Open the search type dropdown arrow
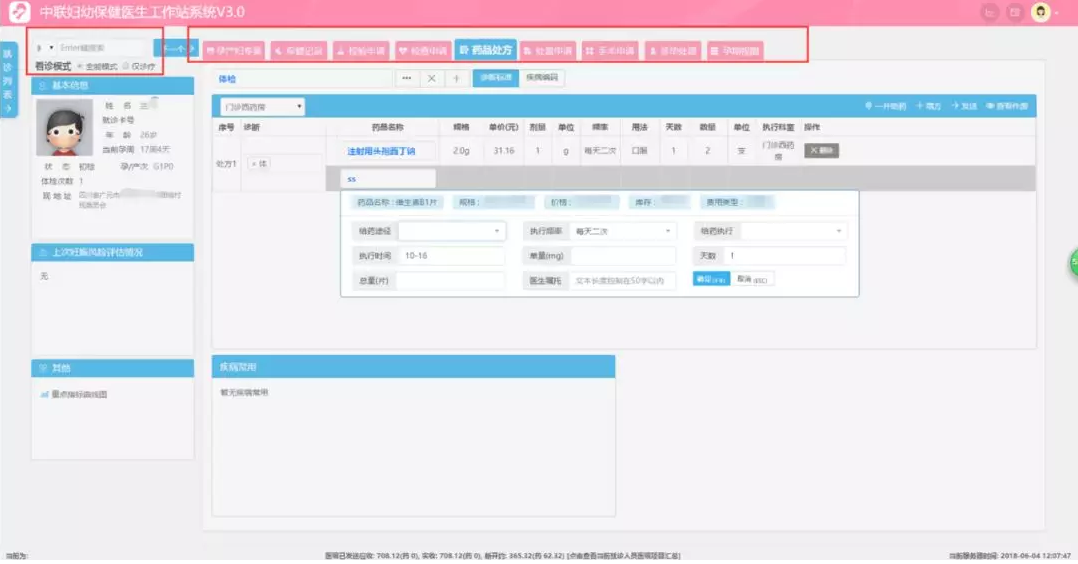The width and height of the screenshot is (1078, 564). (x=51, y=47)
